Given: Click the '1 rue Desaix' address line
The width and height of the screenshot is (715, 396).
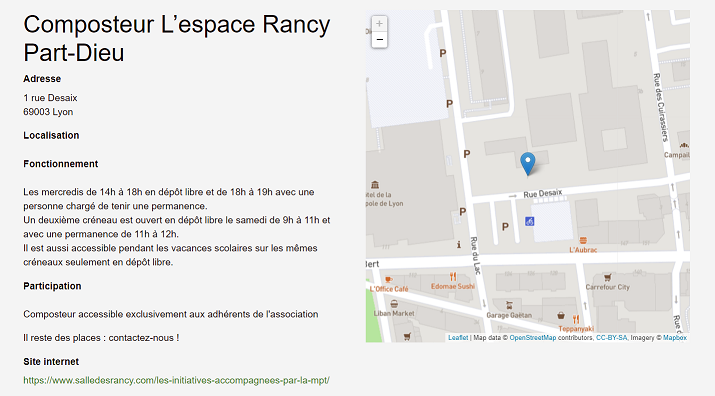Looking at the screenshot, I should pyautogui.click(x=50, y=98).
